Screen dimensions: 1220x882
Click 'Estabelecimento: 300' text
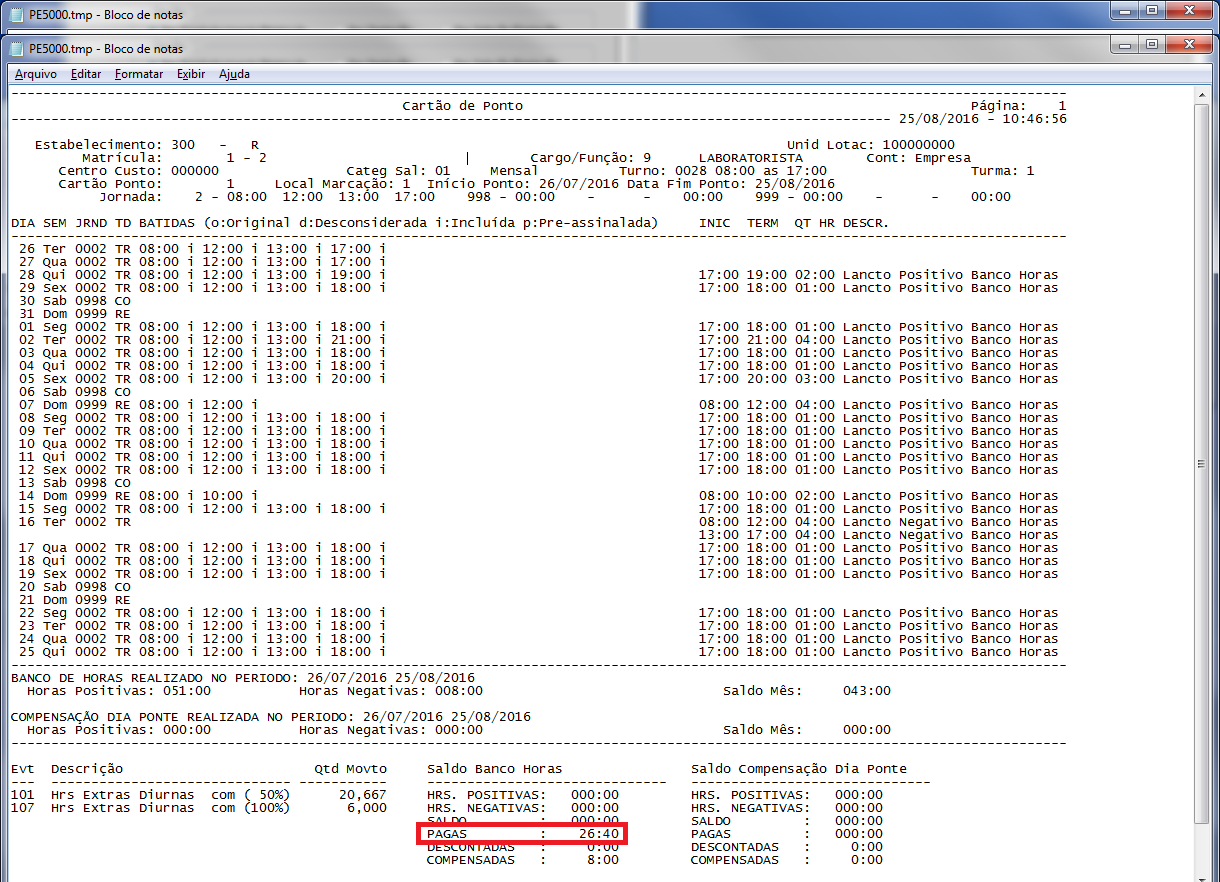pos(115,145)
